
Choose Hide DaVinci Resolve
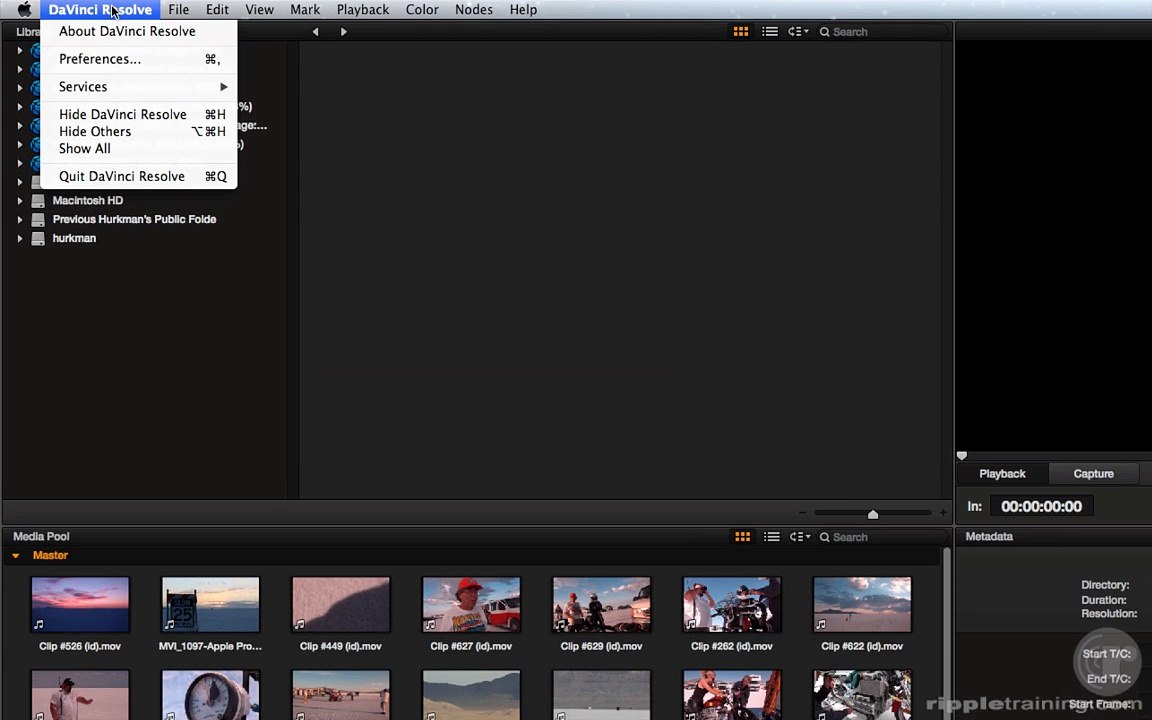139,115
